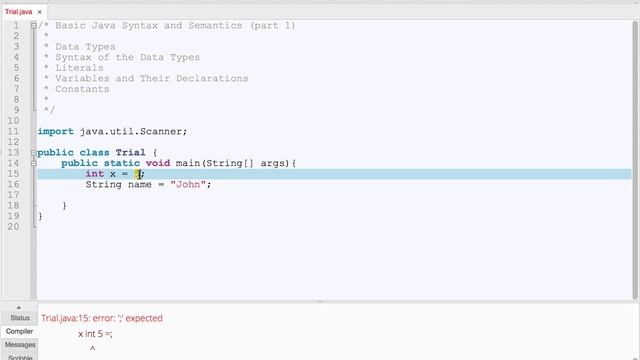The width and height of the screenshot is (640, 360).
Task: Click the comment "Syntax of the Data Types"
Action: click(128, 57)
